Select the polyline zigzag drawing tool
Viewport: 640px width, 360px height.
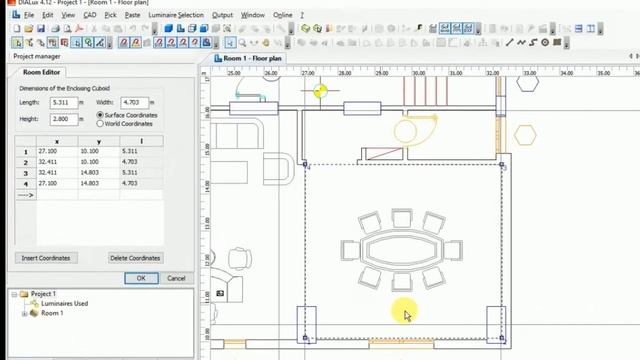click(521, 42)
